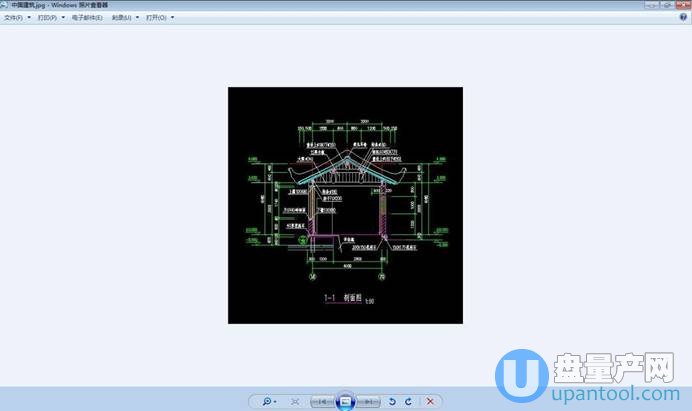Open the 打开(O) menu
This screenshot has width=692, height=411.
tap(155, 17)
